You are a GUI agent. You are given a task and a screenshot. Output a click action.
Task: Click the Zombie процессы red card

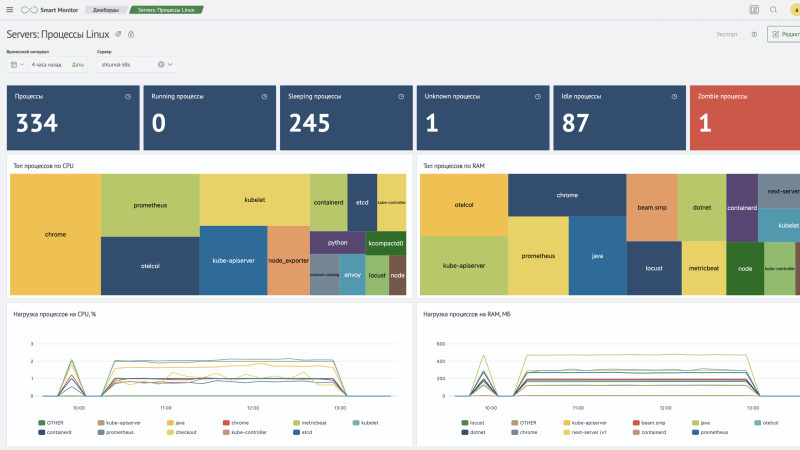point(745,117)
